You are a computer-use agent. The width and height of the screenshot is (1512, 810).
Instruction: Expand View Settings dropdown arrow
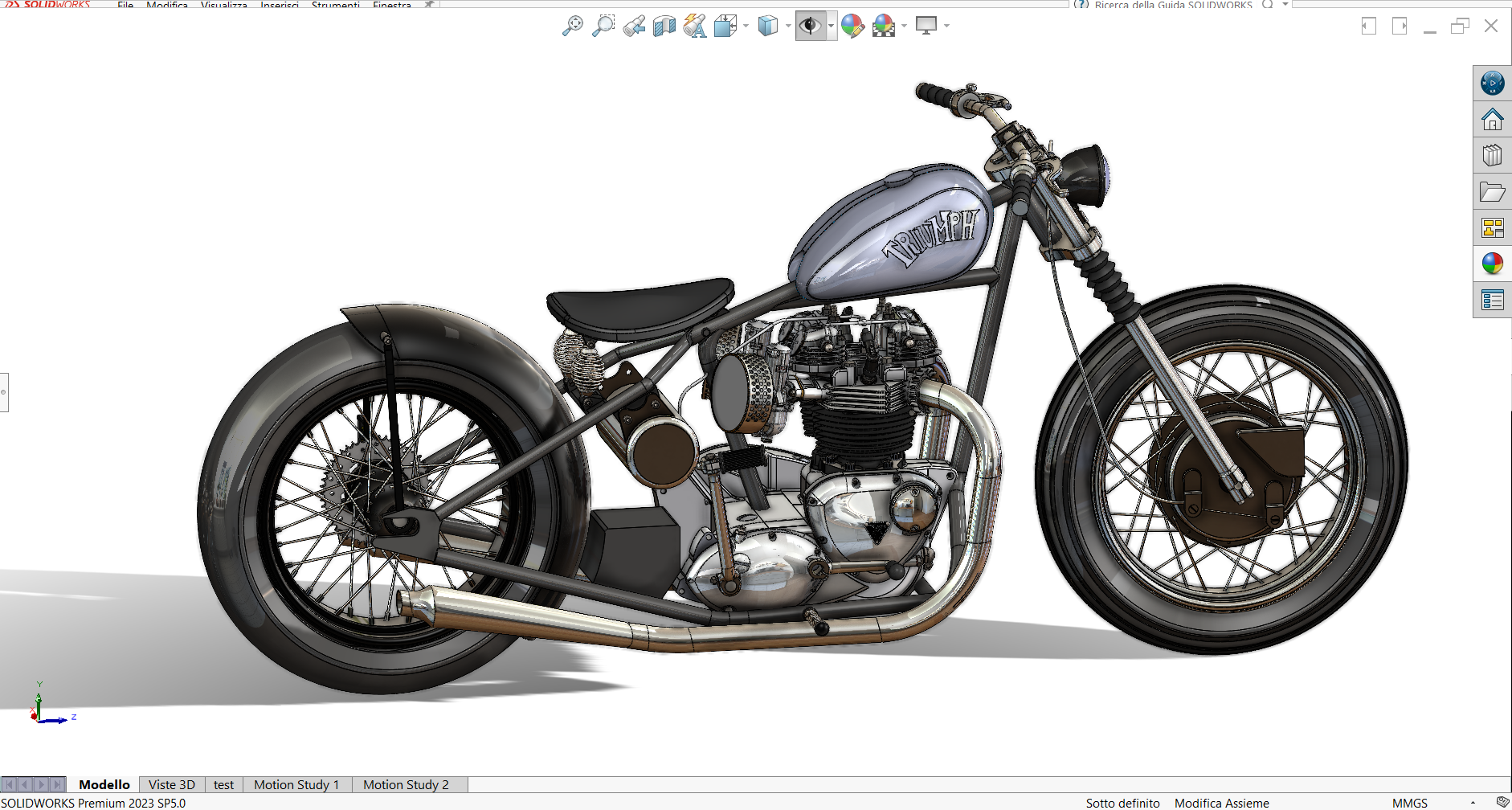tap(947, 26)
